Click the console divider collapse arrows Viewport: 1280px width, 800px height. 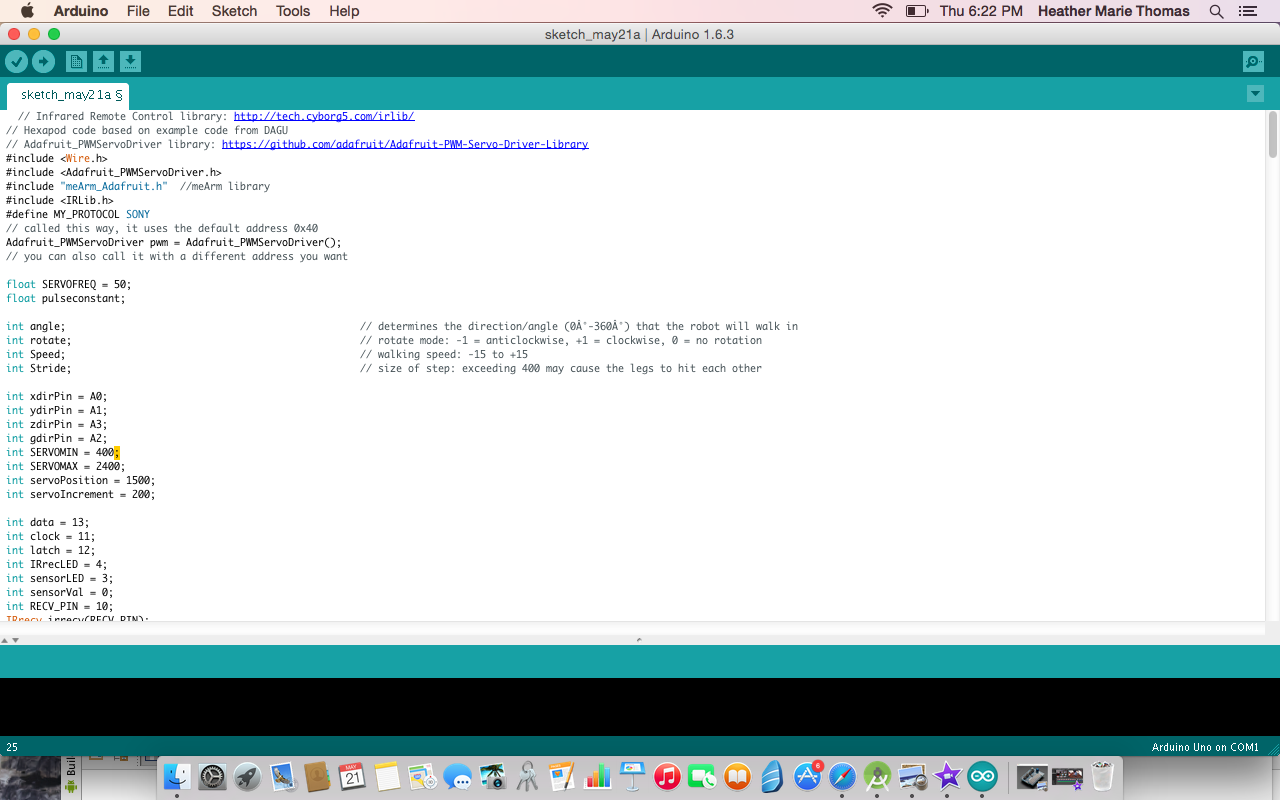point(12,639)
